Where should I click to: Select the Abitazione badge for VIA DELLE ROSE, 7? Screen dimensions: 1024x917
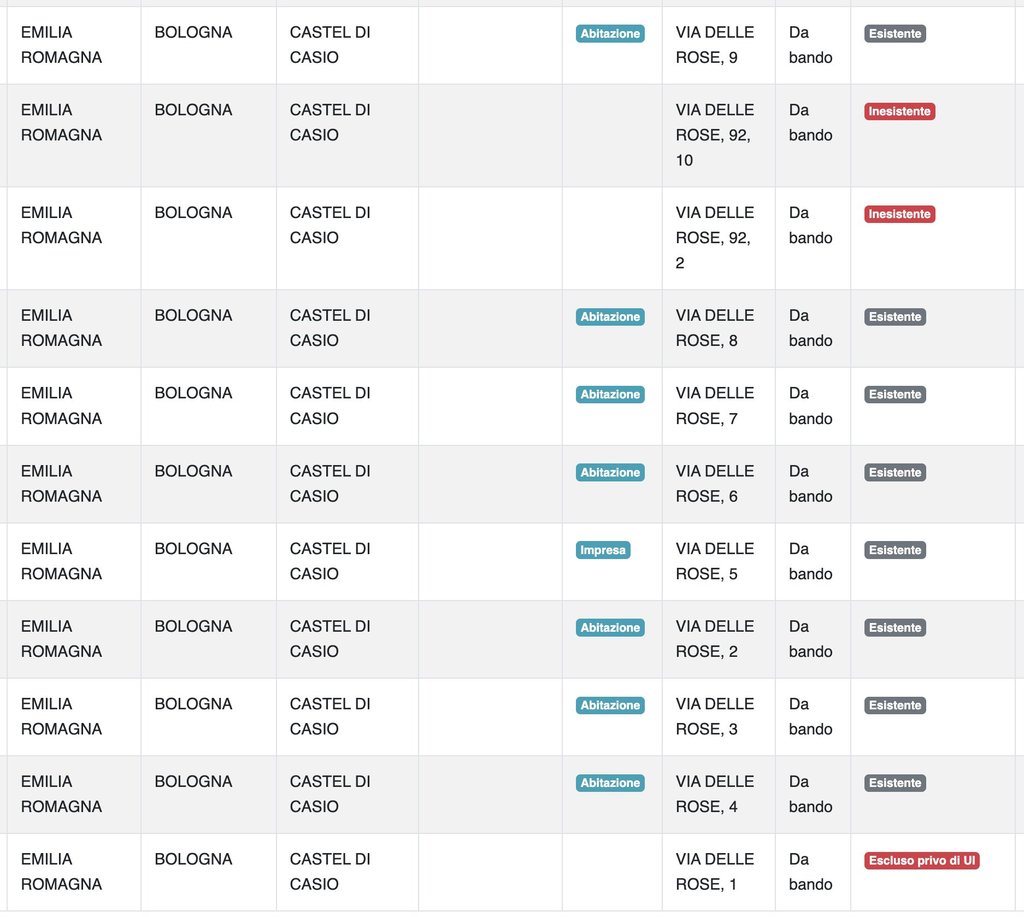610,395
